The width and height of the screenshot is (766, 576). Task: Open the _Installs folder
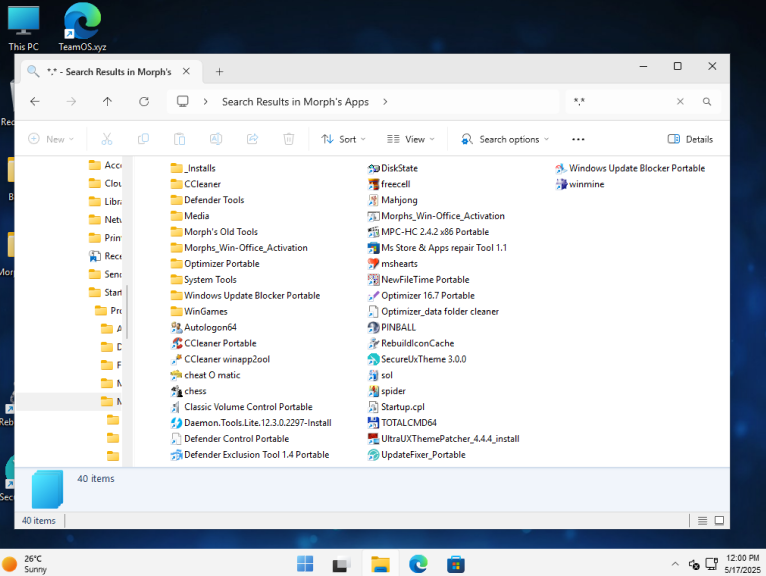pos(193,169)
